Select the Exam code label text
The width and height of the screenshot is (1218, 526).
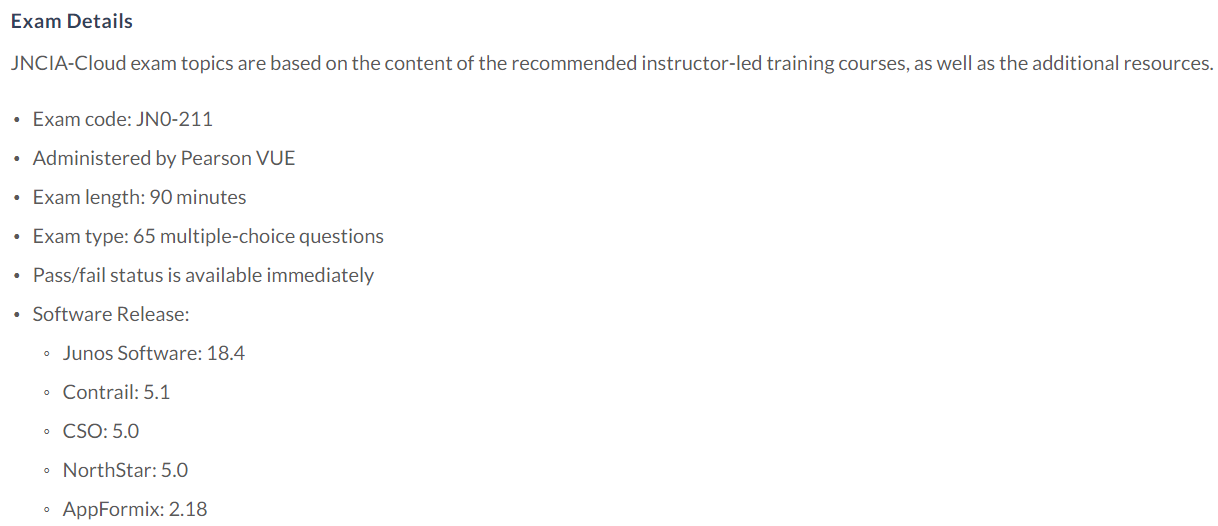81,119
